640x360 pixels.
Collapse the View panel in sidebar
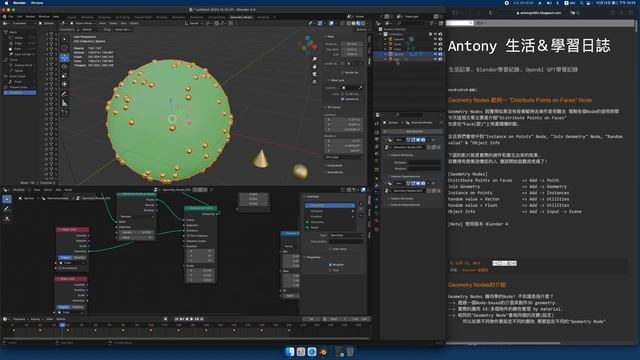tap(330, 37)
